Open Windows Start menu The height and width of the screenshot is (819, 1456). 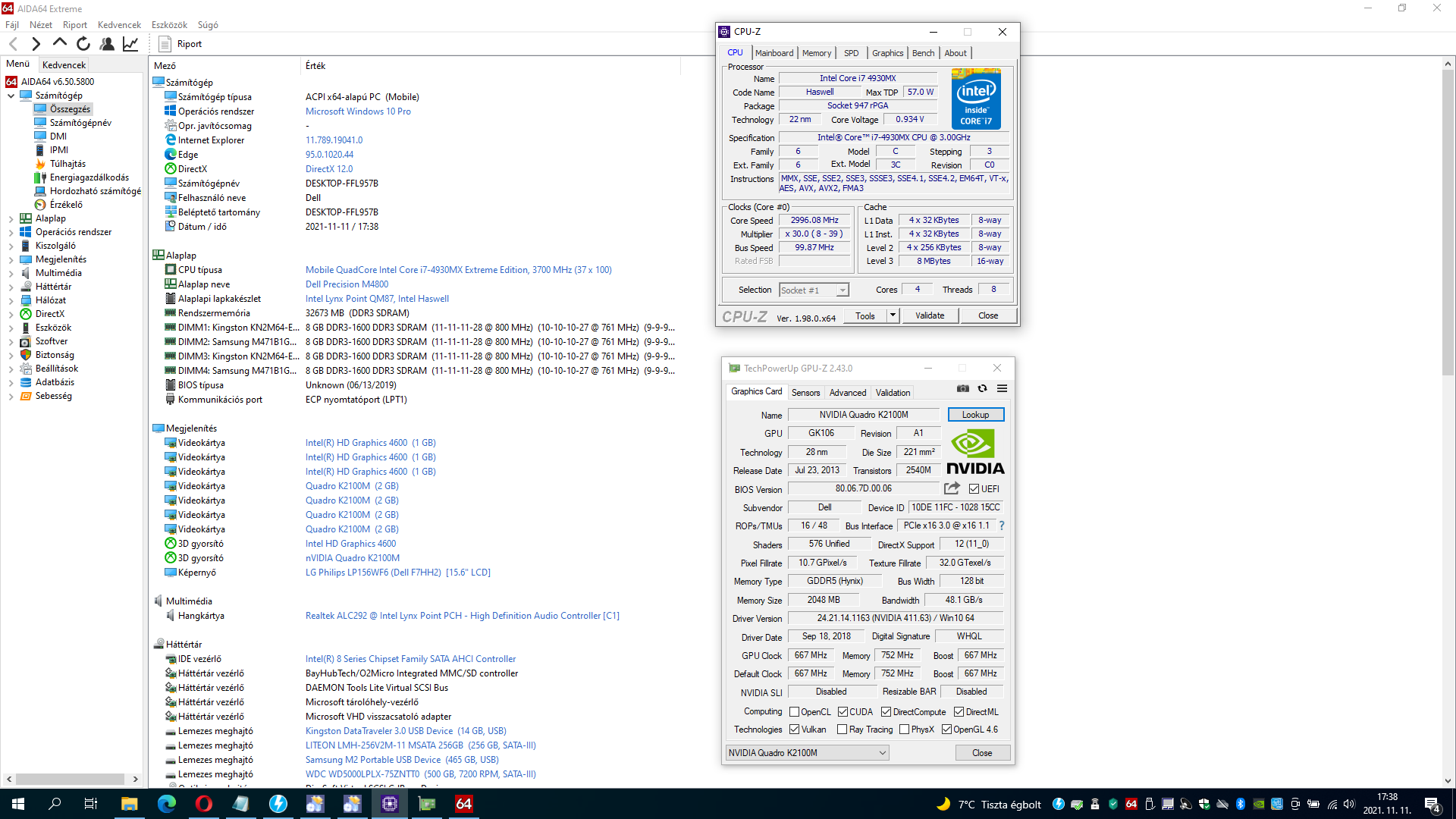(x=18, y=804)
